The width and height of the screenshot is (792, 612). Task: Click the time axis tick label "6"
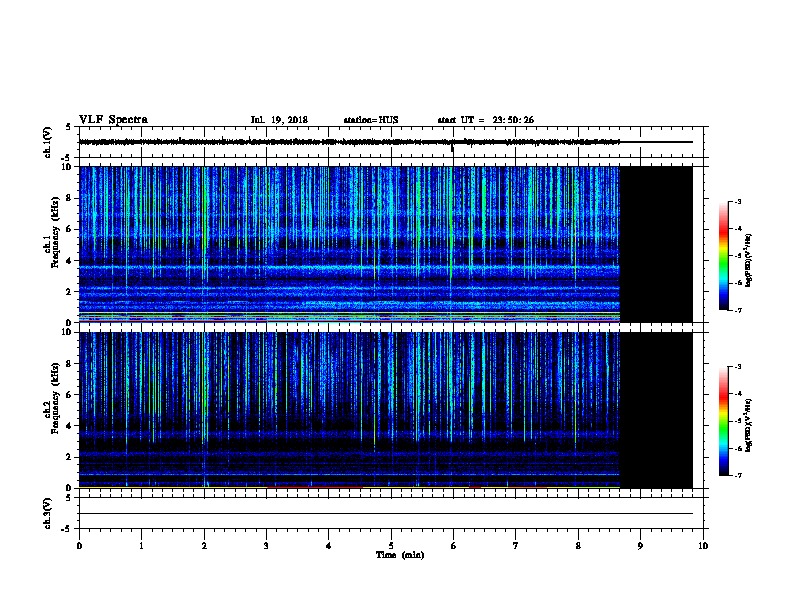pos(453,546)
